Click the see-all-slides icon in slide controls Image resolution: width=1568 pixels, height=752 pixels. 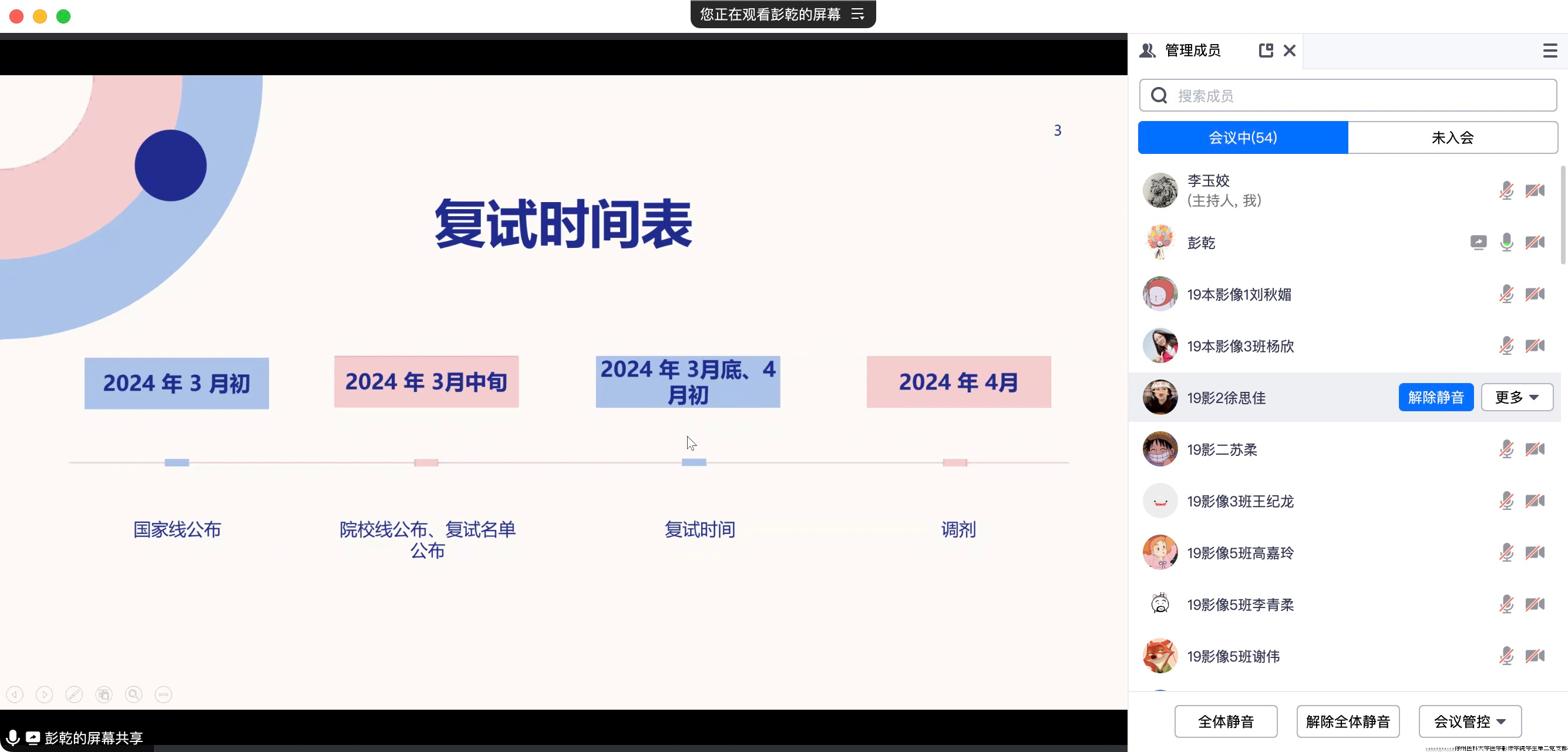(x=104, y=694)
